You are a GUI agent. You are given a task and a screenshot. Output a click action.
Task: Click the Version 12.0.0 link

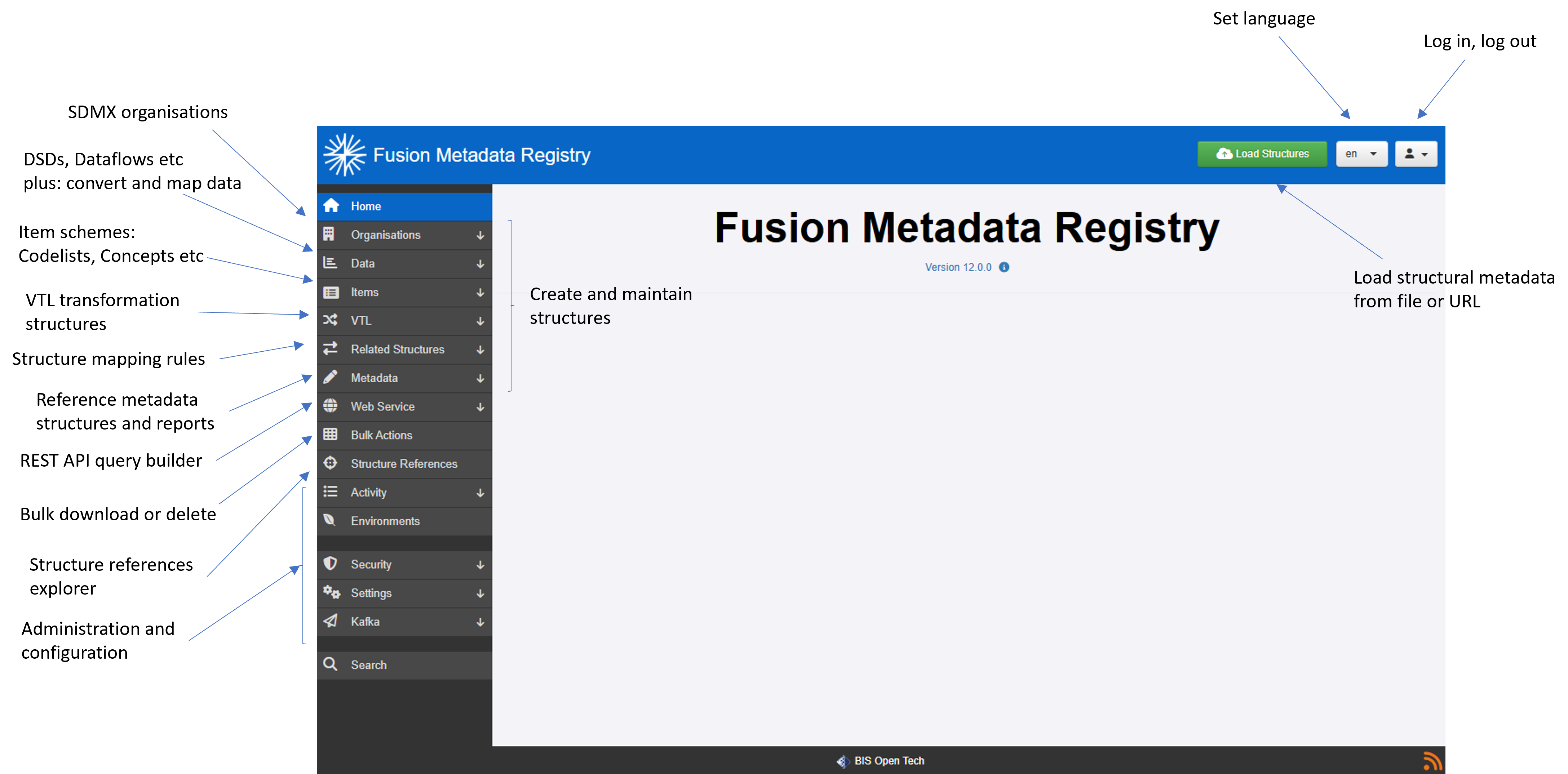[x=958, y=267]
